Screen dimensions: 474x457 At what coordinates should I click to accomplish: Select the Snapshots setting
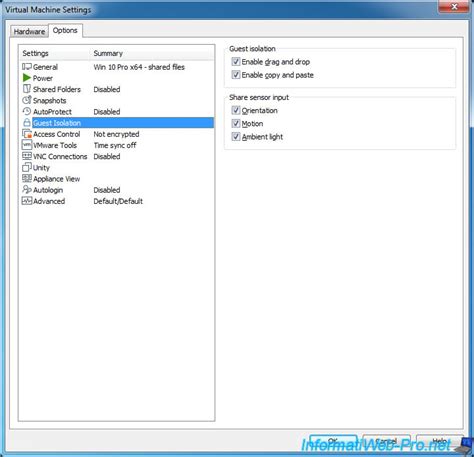pyautogui.click(x=50, y=100)
